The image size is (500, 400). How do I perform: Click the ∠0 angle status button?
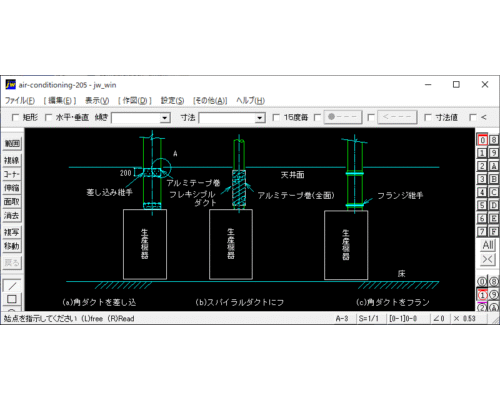(439, 318)
